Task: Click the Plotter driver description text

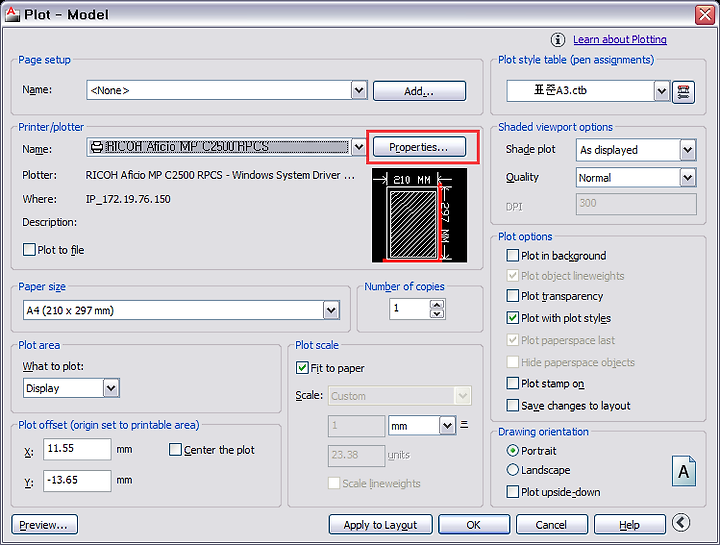Action: (220, 175)
